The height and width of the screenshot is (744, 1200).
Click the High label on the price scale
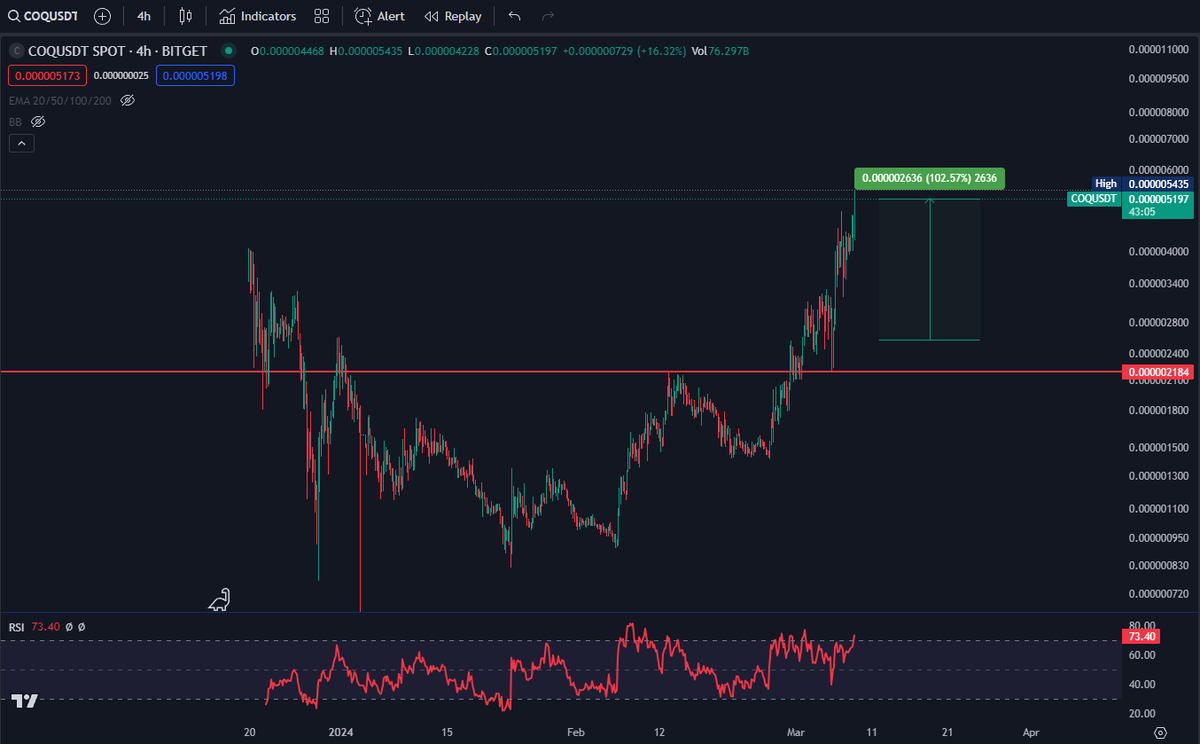coord(1105,184)
